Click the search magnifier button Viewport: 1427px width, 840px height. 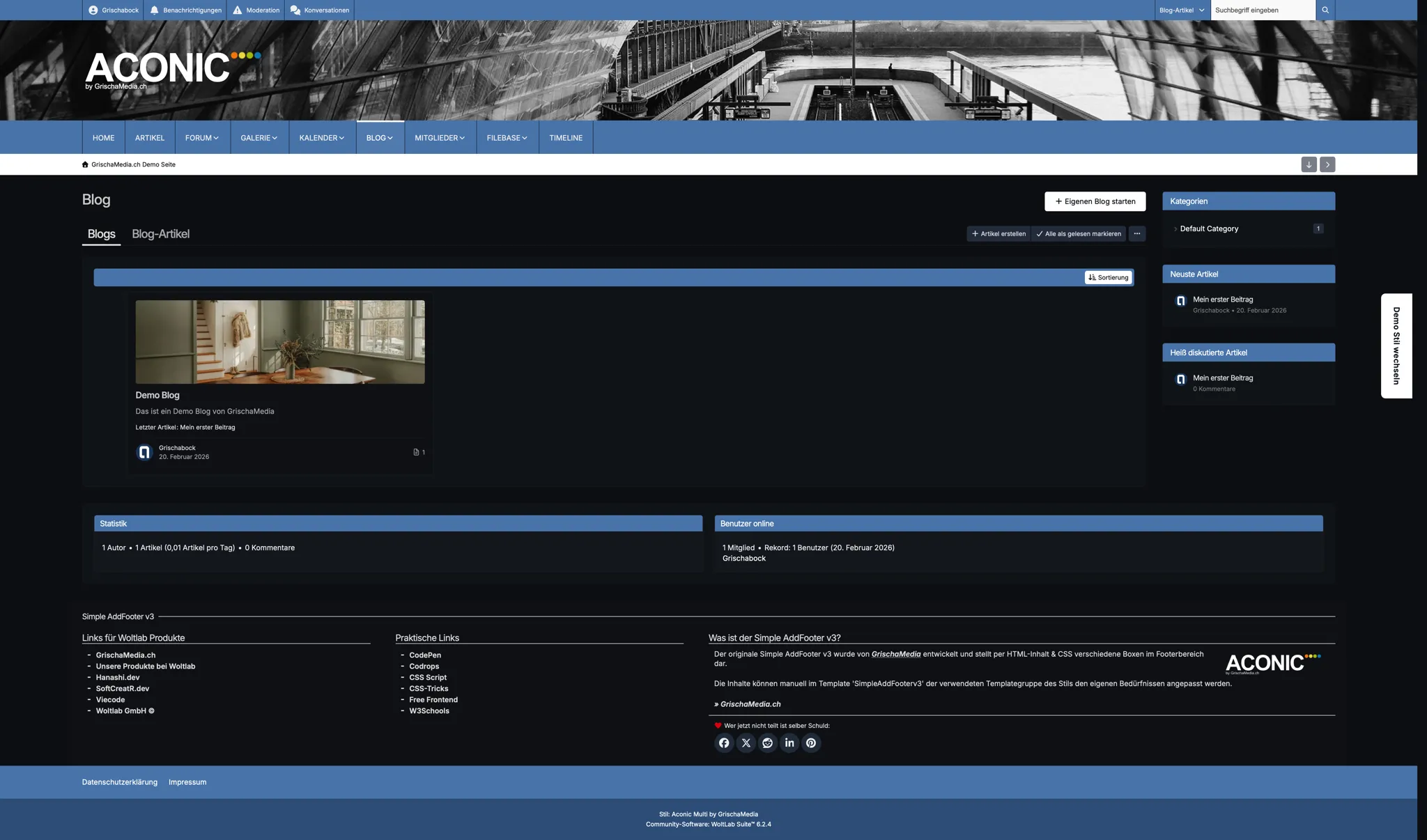[x=1325, y=10]
